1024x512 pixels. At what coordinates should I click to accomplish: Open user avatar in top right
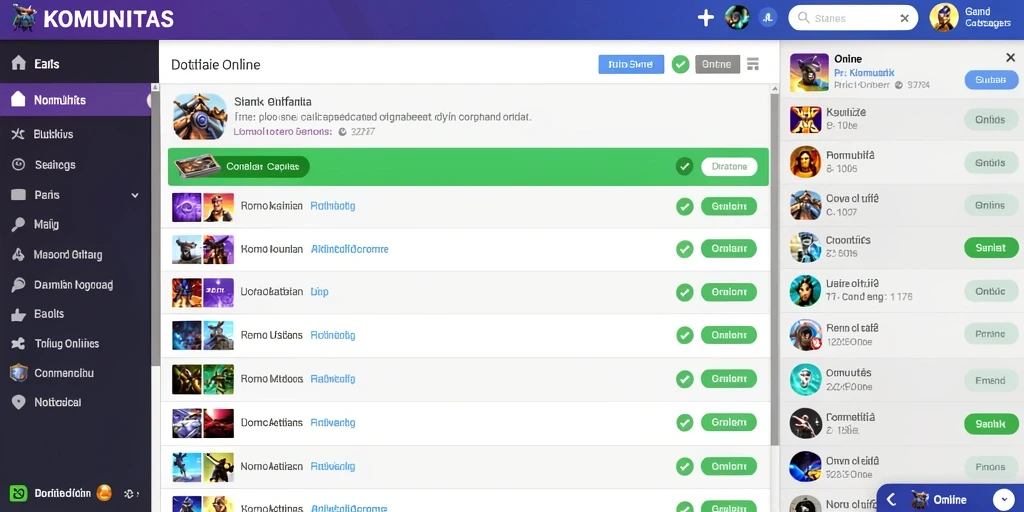pos(944,18)
